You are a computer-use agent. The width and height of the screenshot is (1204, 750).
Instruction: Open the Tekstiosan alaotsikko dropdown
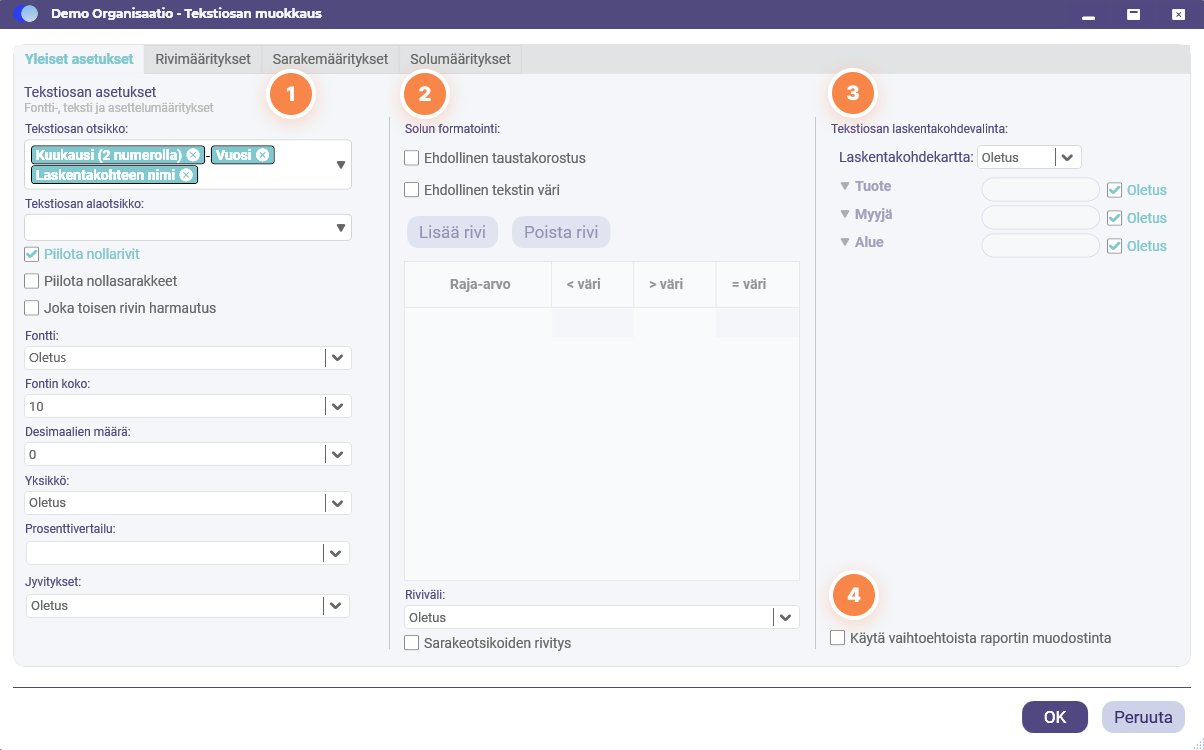pyautogui.click(x=340, y=228)
